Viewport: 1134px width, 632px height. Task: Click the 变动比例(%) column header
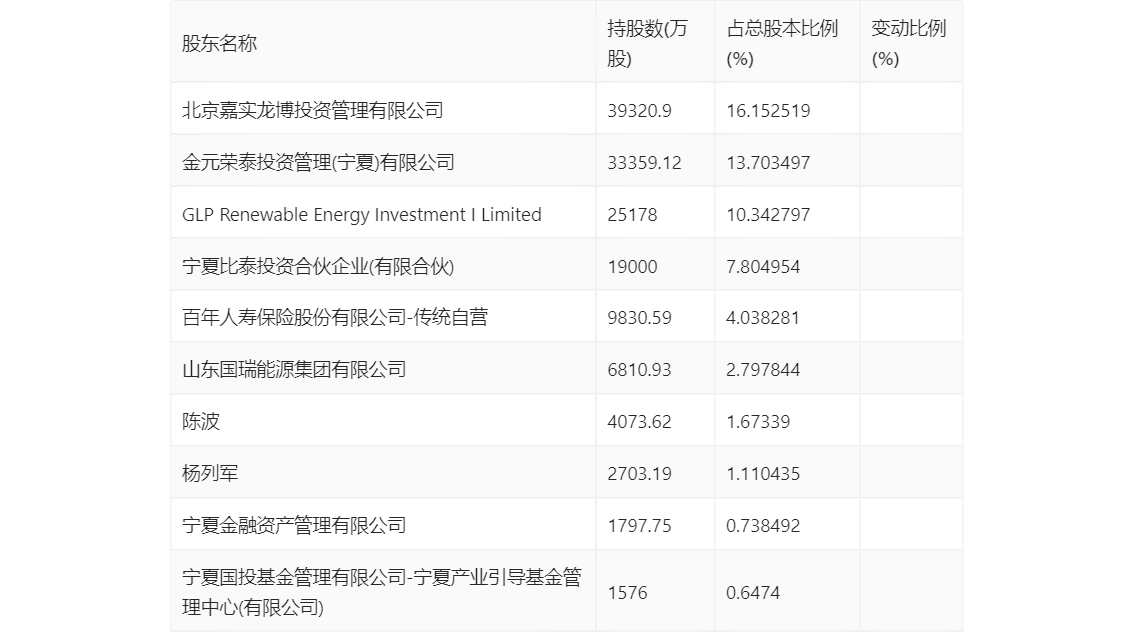(x=908, y=43)
